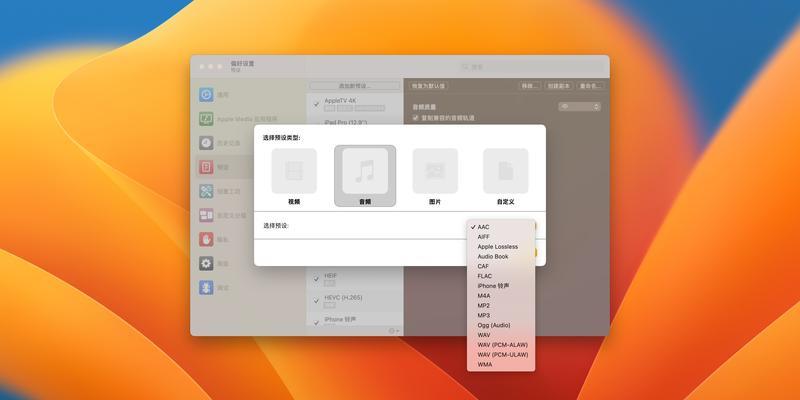Screen dimensions: 800x400
Task: Click the 移除... button
Action: click(x=530, y=86)
